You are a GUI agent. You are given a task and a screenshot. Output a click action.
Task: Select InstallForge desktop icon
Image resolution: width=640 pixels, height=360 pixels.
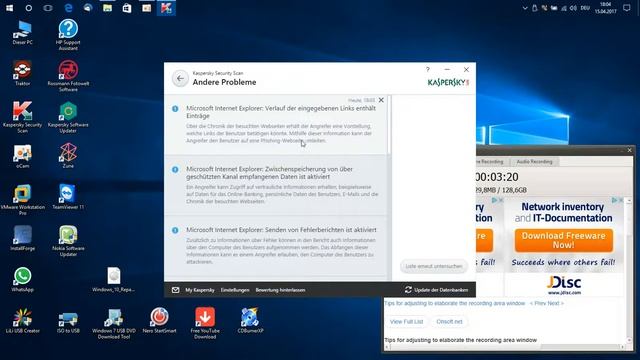tap(22, 238)
